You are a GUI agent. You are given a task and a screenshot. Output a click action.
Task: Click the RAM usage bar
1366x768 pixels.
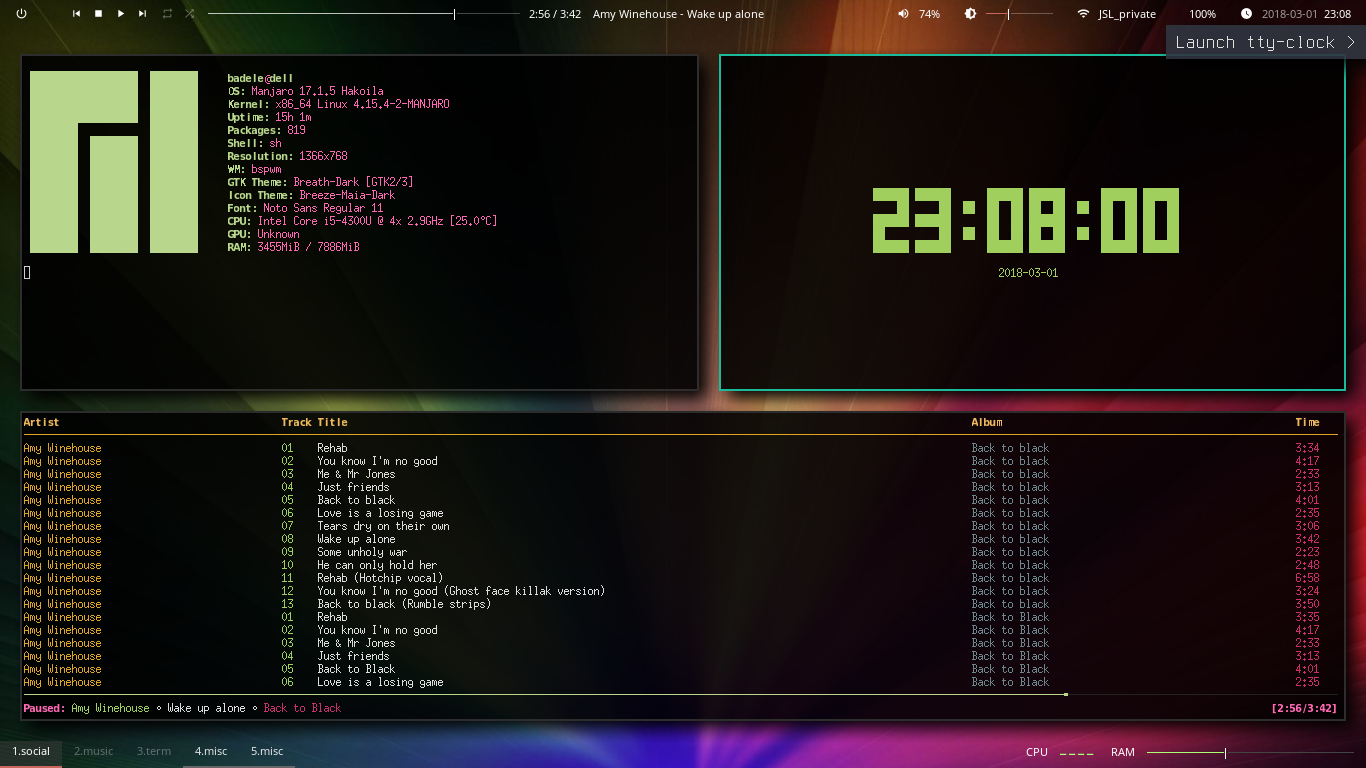click(1250, 752)
